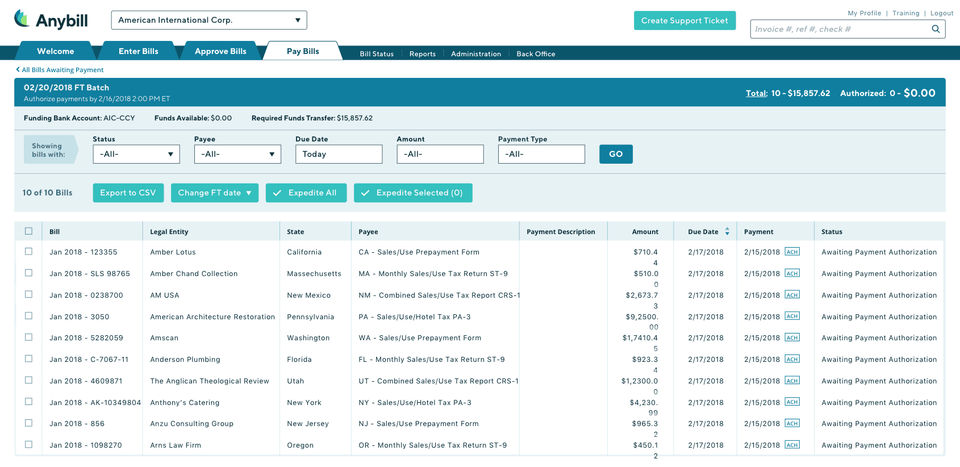Open the Back Office menu
This screenshot has width=960, height=467.
[x=536, y=54]
